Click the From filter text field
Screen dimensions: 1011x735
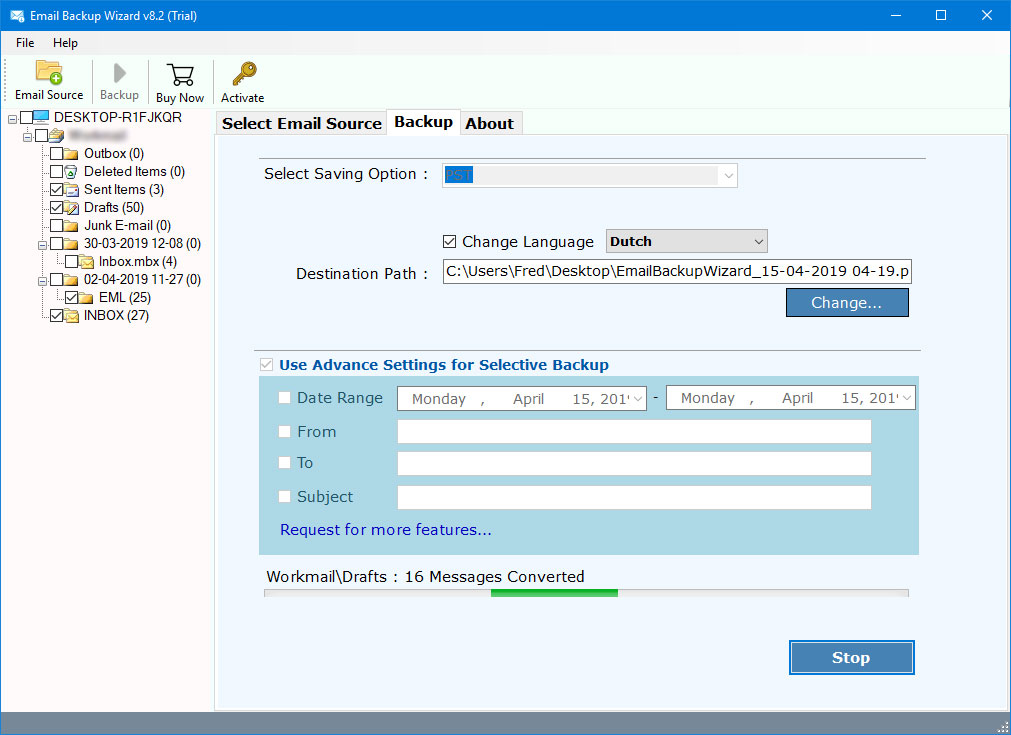(634, 432)
